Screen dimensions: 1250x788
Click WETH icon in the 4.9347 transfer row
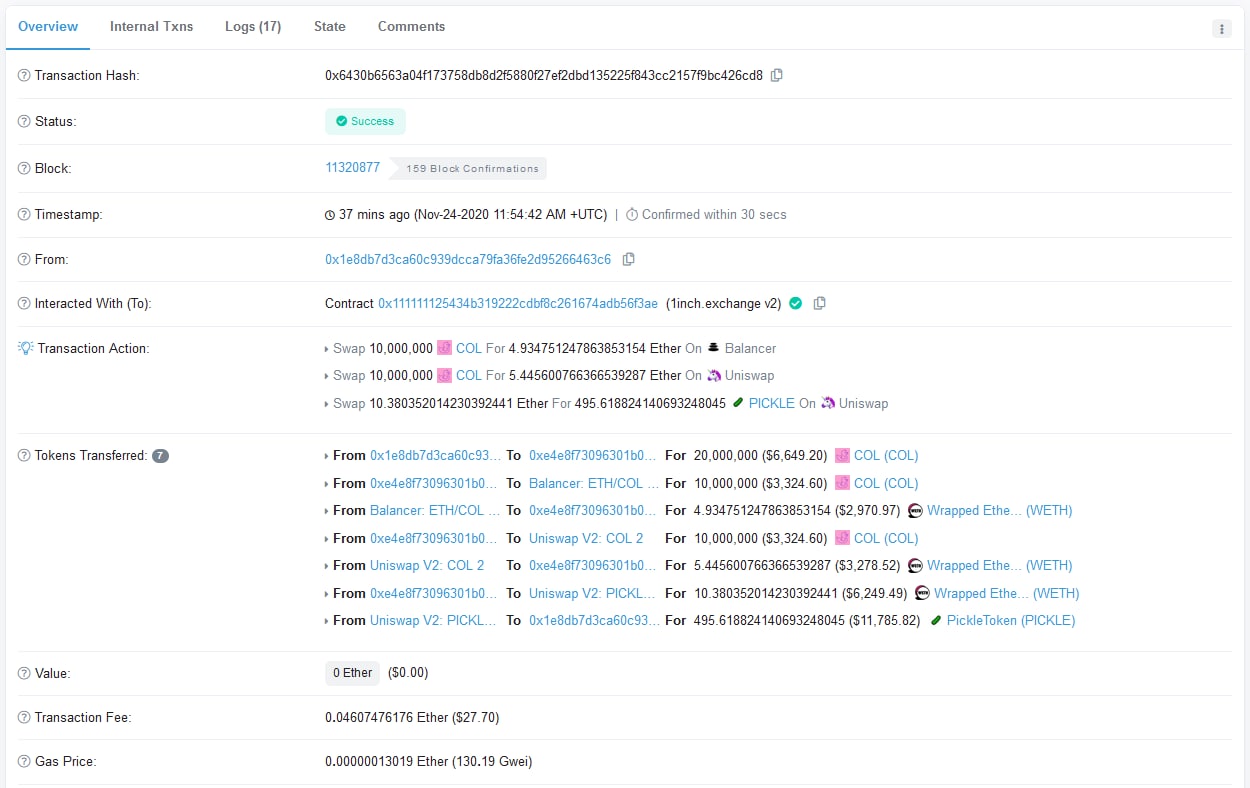[915, 510]
